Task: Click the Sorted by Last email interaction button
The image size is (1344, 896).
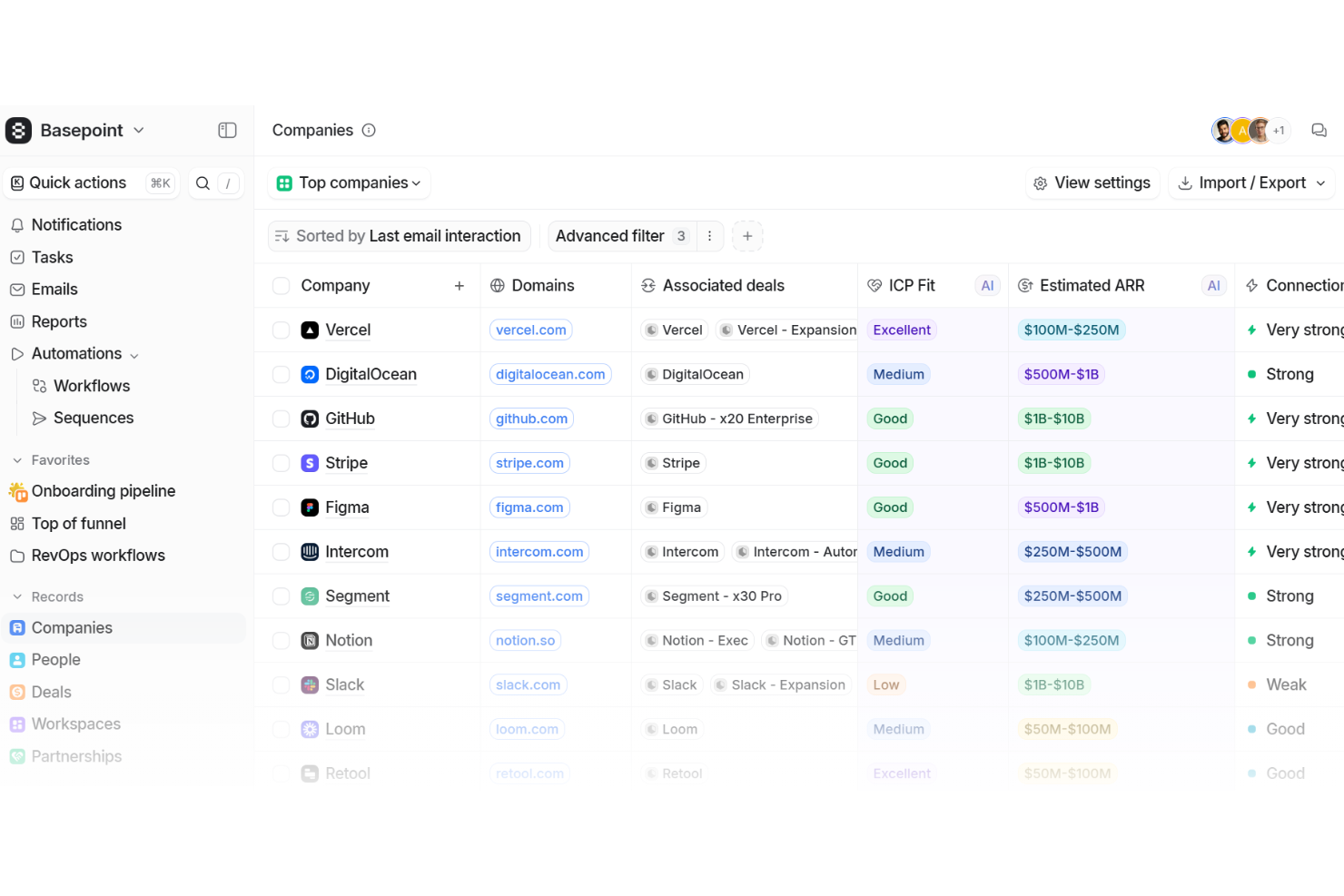Action: tap(399, 235)
